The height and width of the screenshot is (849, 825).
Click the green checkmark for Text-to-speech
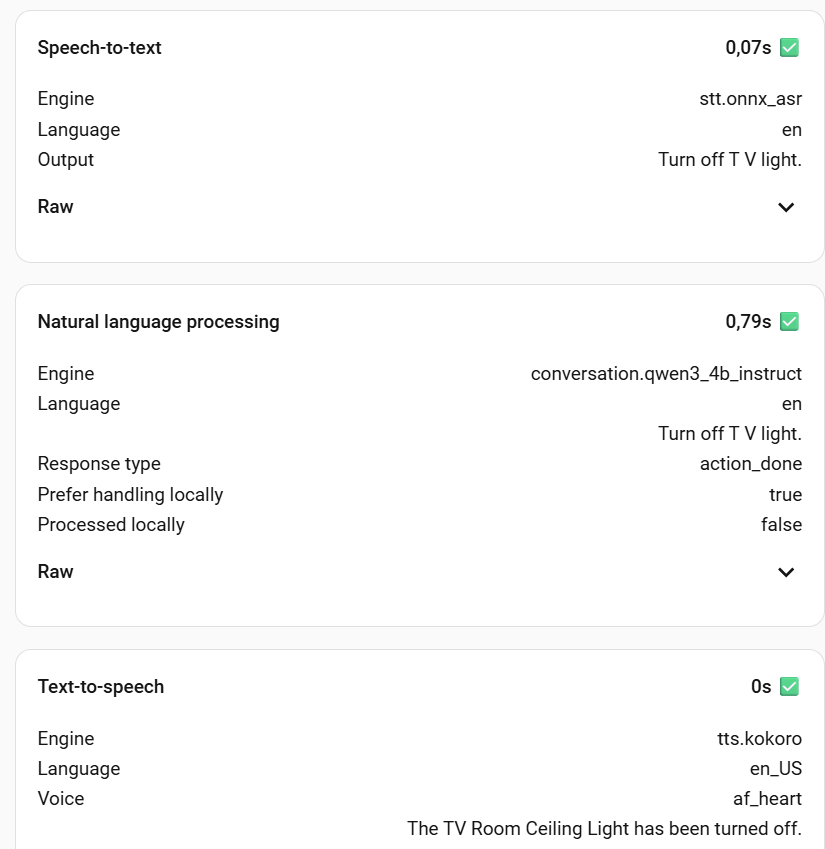(789, 686)
